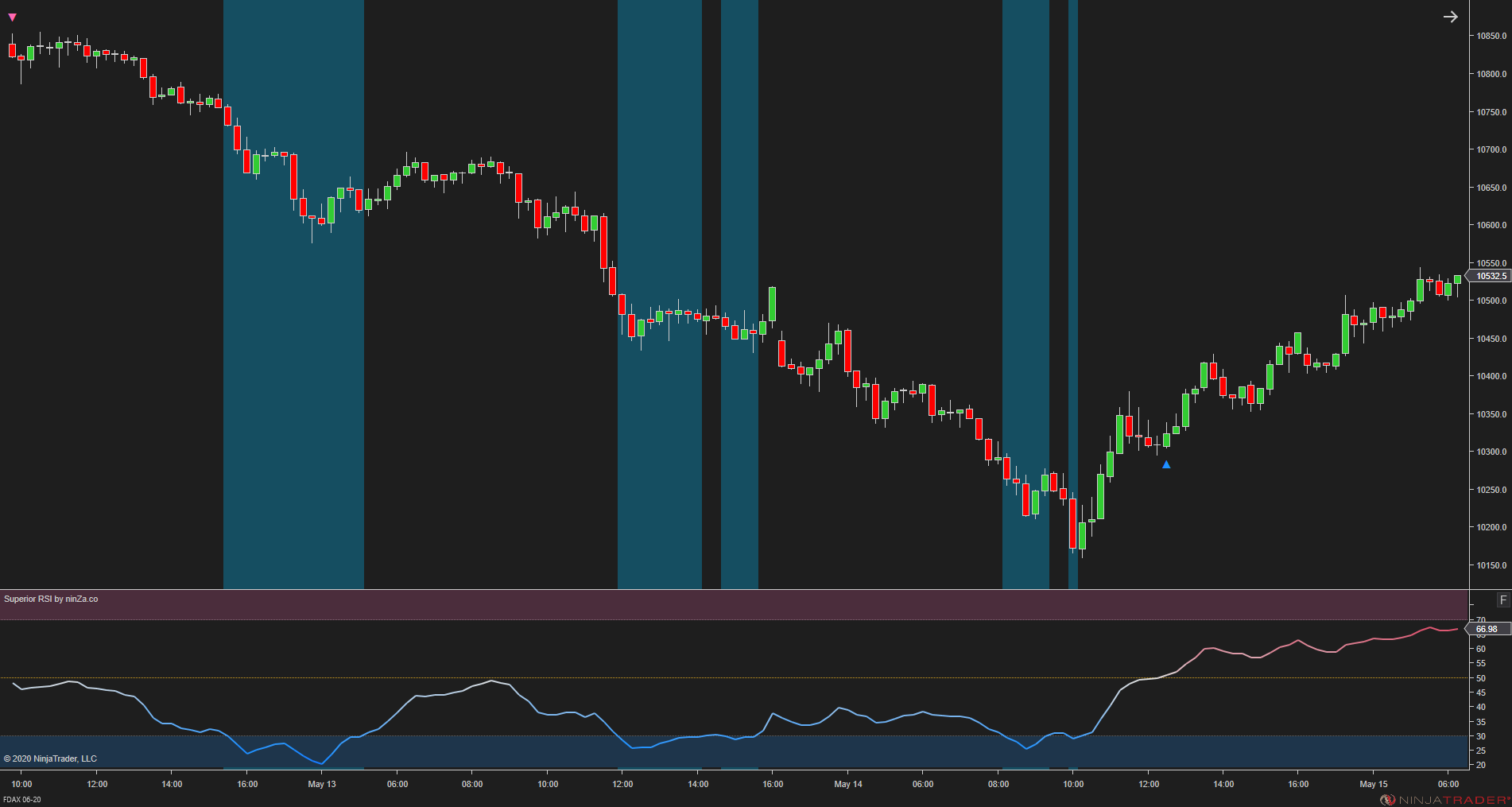Click the Superior RSI by ninZa.co label
Image resolution: width=1512 pixels, height=807 pixels.
click(50, 599)
